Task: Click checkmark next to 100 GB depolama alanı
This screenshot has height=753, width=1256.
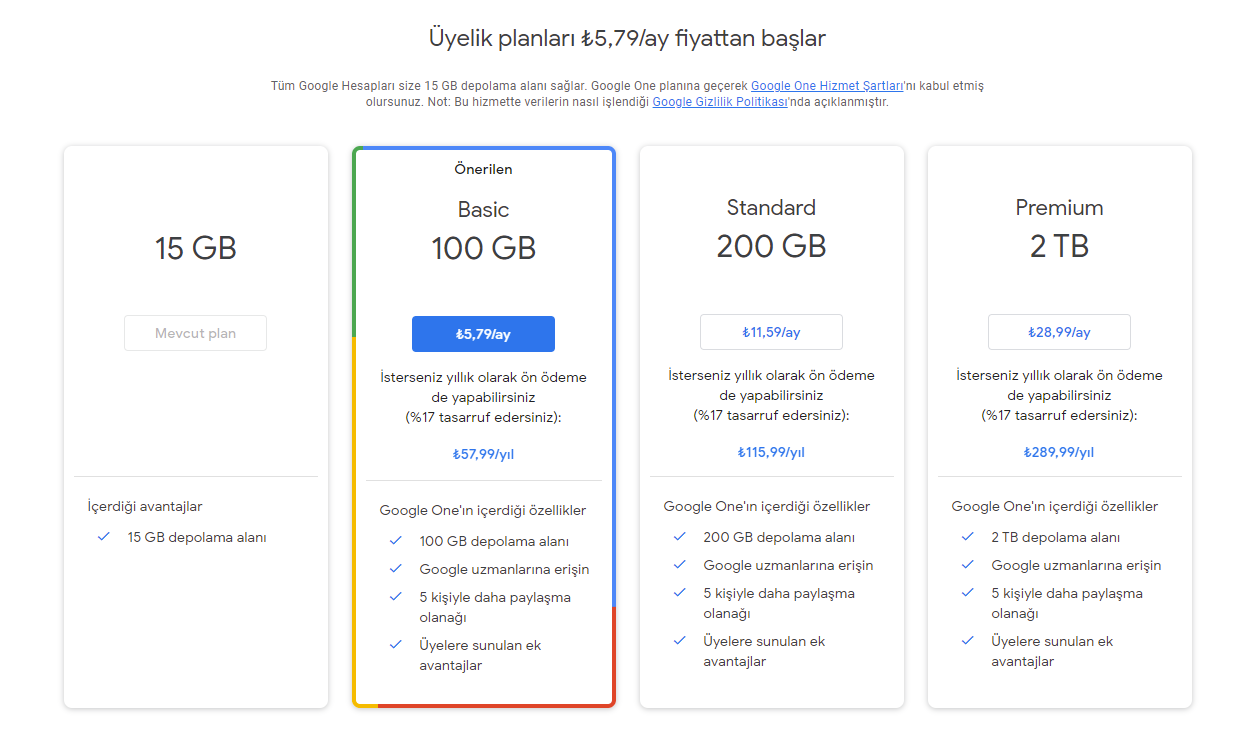Action: pos(395,541)
